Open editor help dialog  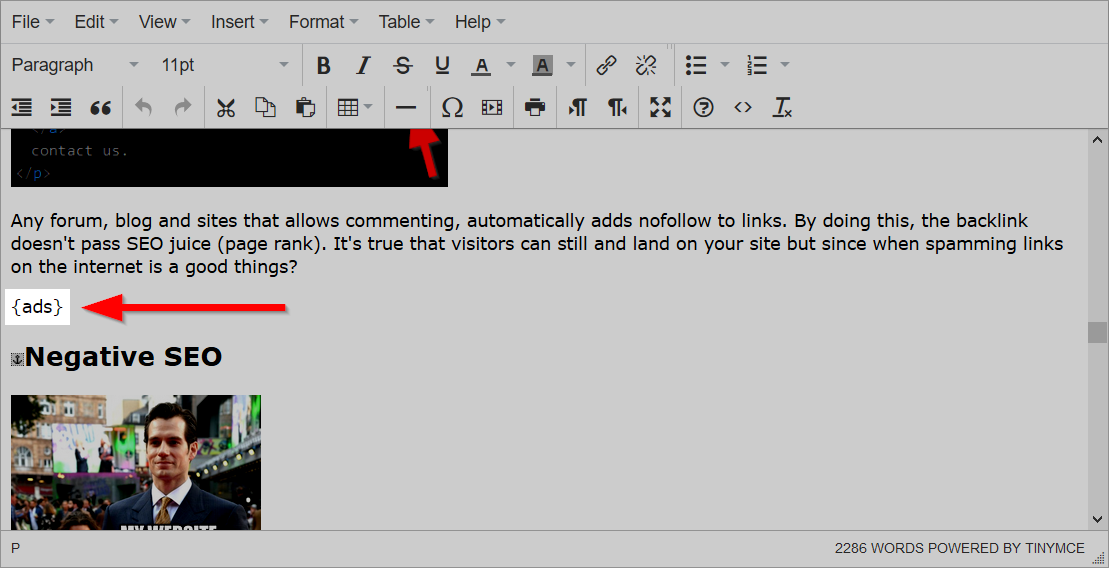click(703, 108)
